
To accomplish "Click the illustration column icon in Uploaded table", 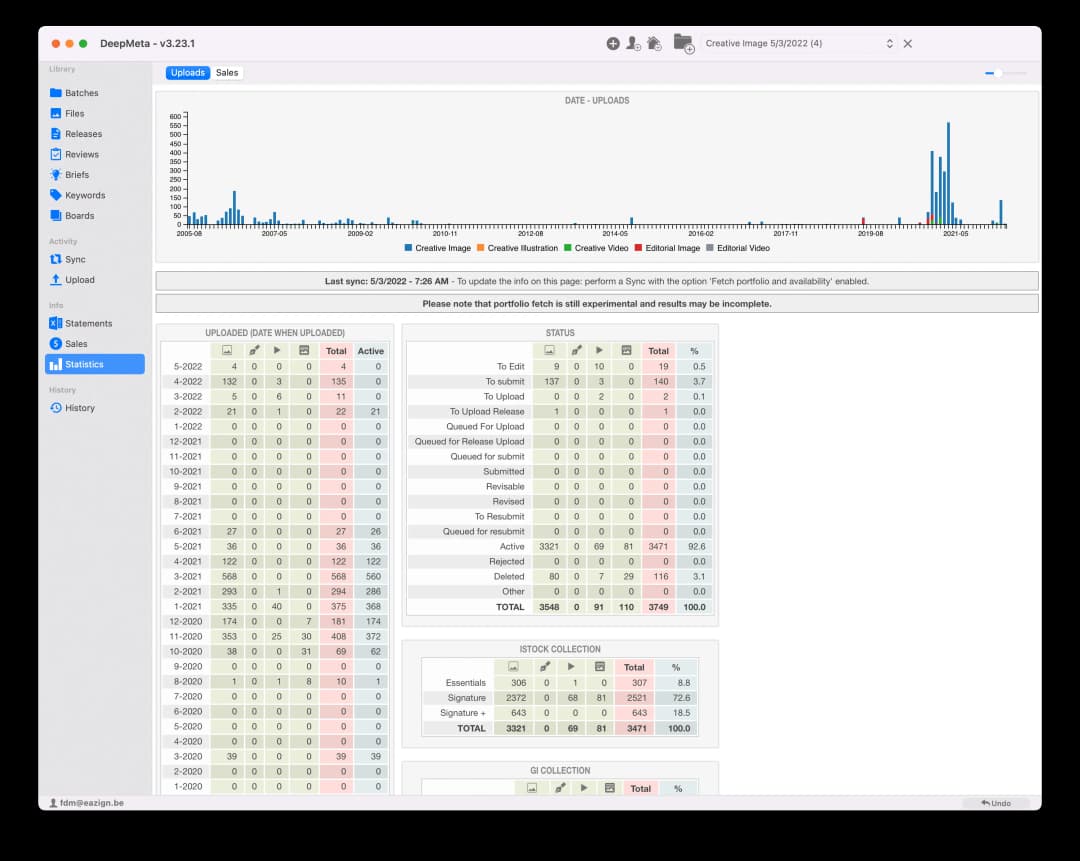I will [x=254, y=351].
